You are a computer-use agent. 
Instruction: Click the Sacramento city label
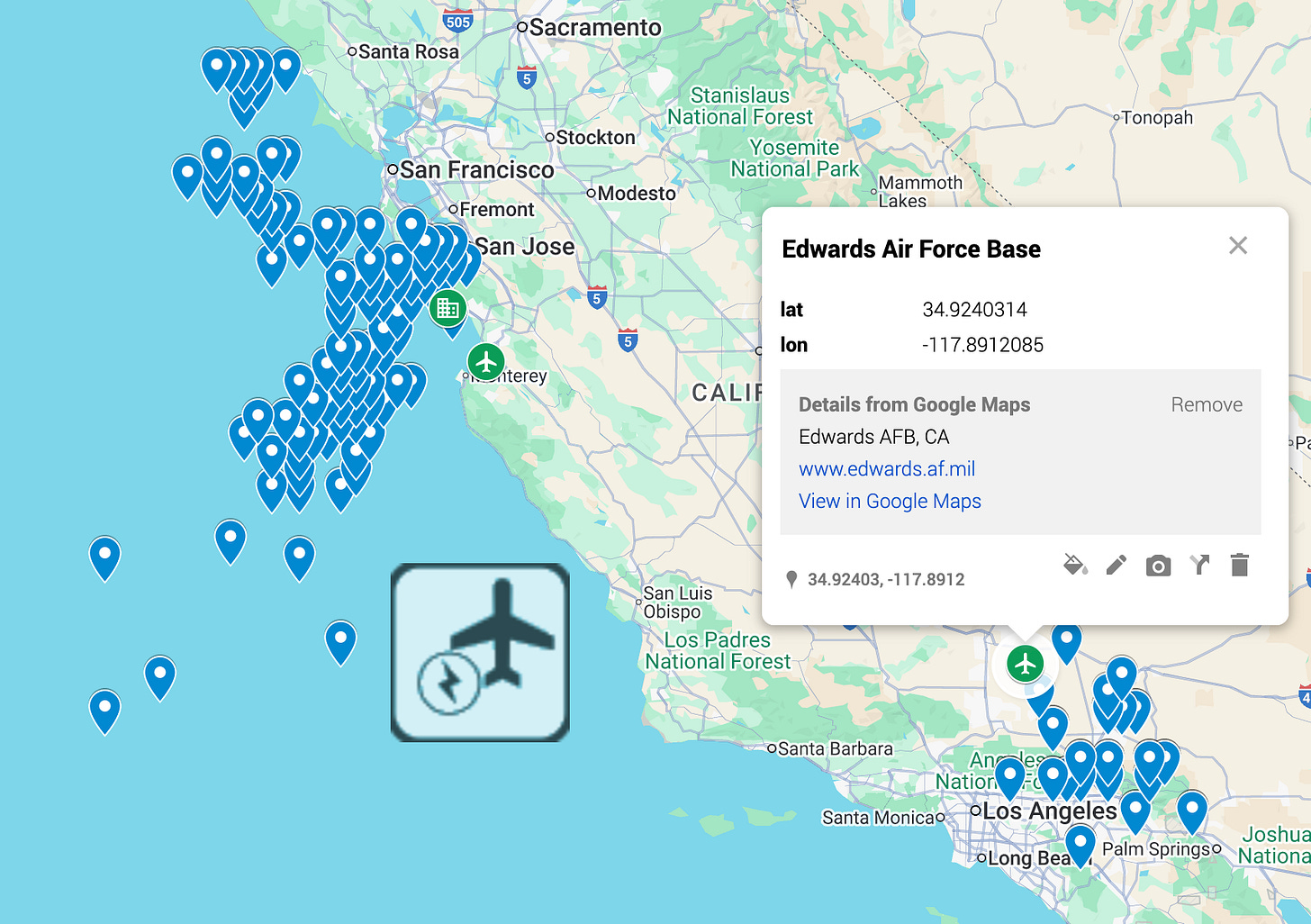click(x=595, y=28)
